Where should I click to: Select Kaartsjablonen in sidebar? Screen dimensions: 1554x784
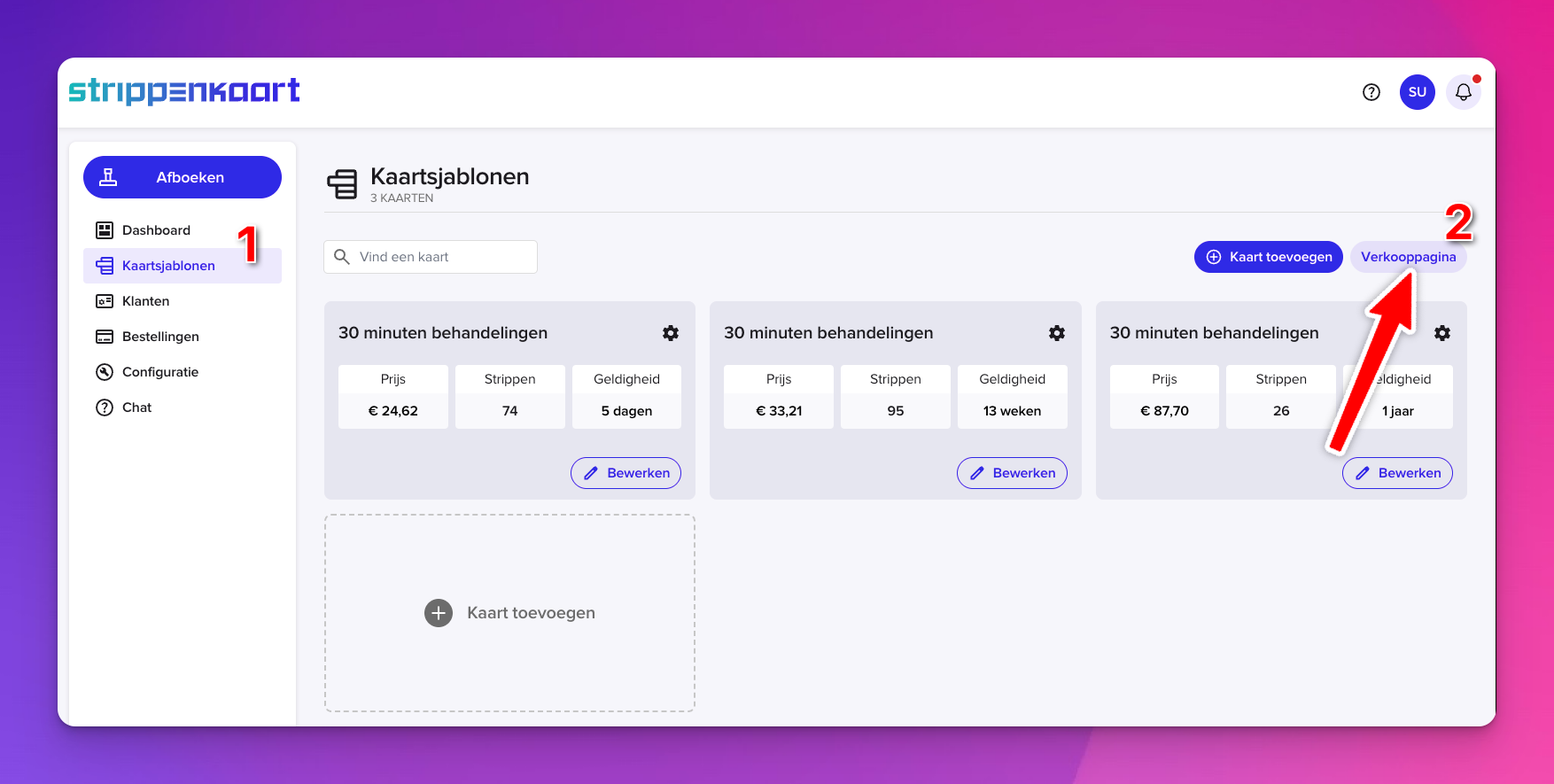[x=168, y=266]
